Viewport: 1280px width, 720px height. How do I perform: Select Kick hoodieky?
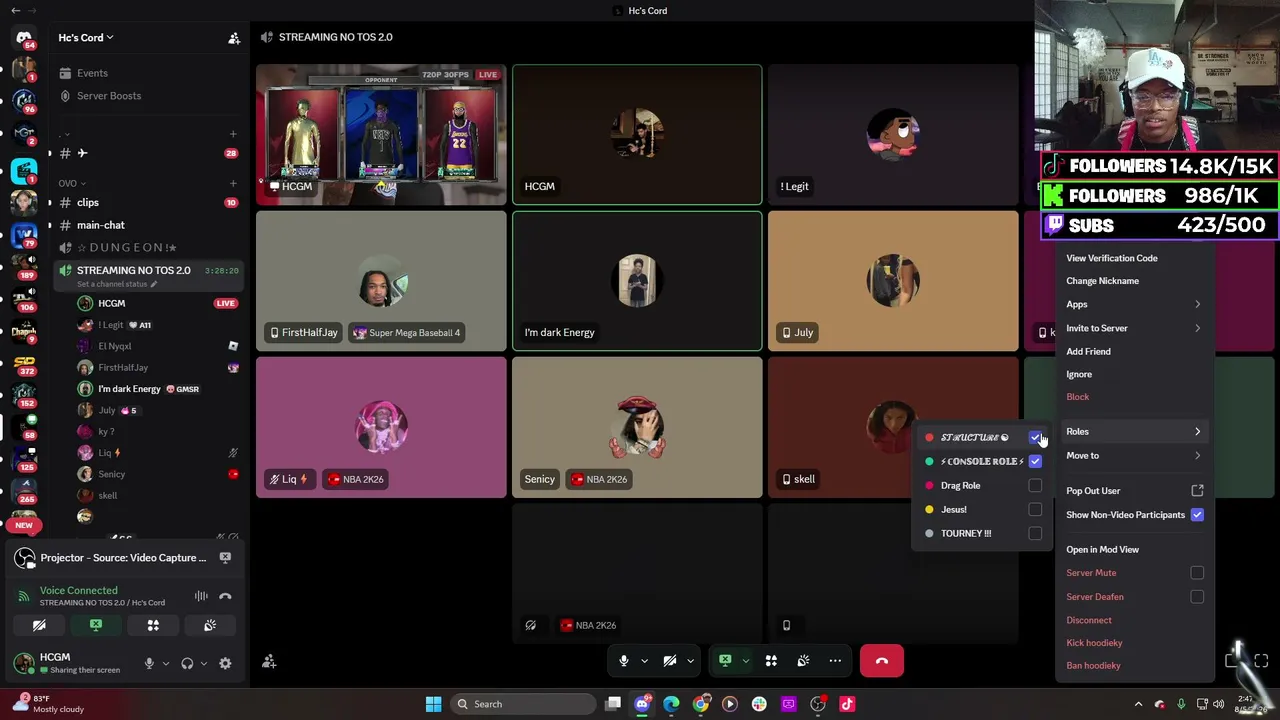(1094, 643)
